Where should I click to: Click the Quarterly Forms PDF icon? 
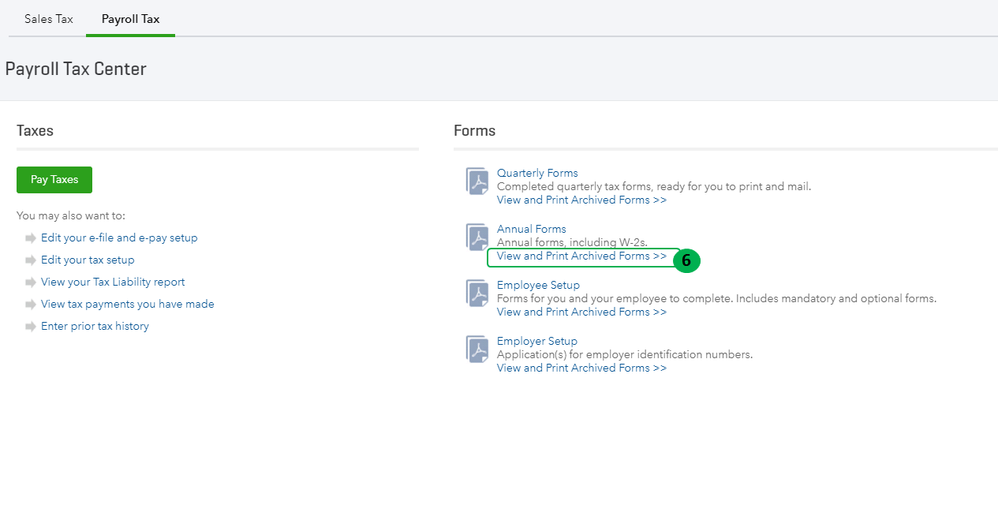point(477,181)
